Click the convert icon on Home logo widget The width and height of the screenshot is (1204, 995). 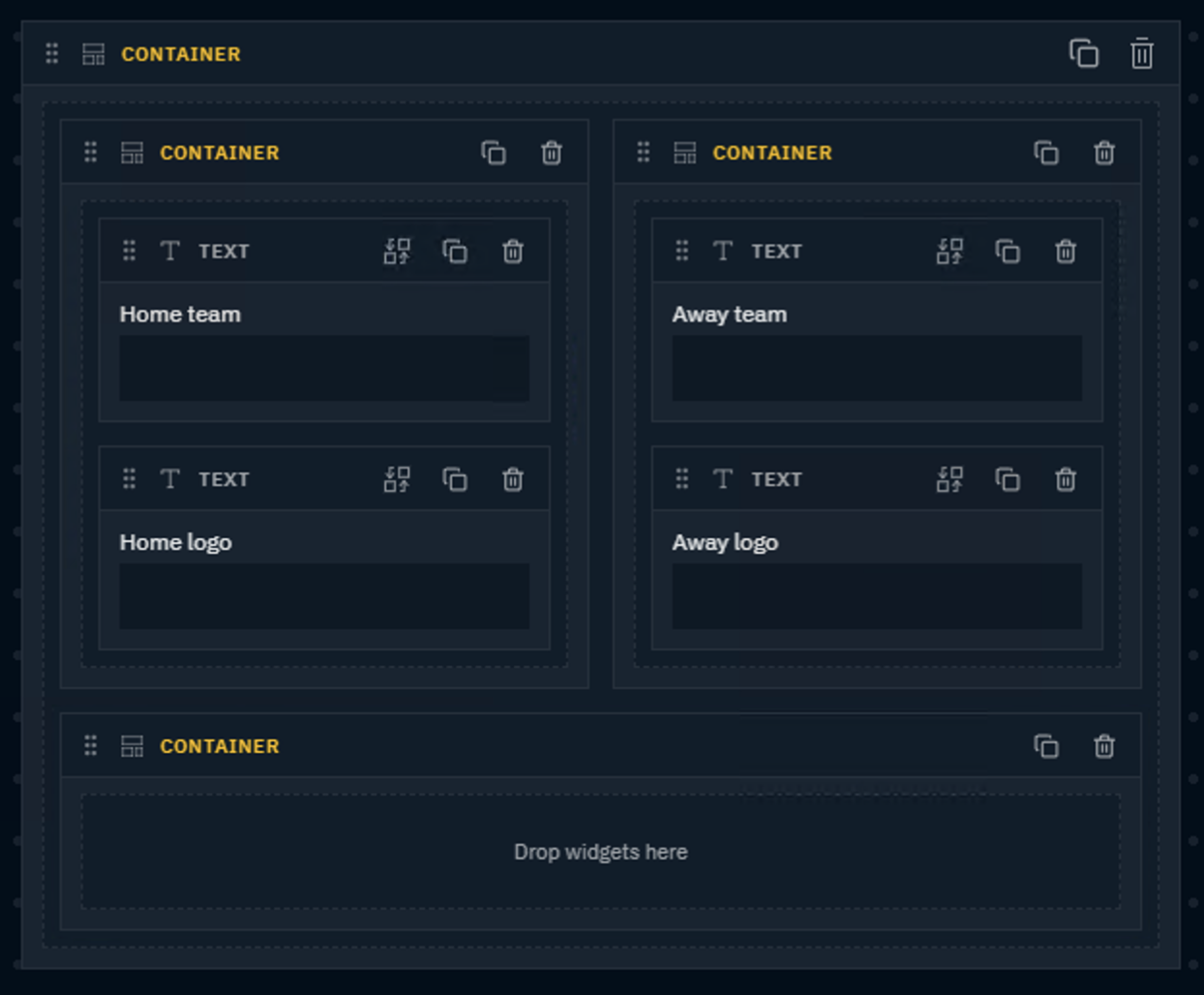397,479
